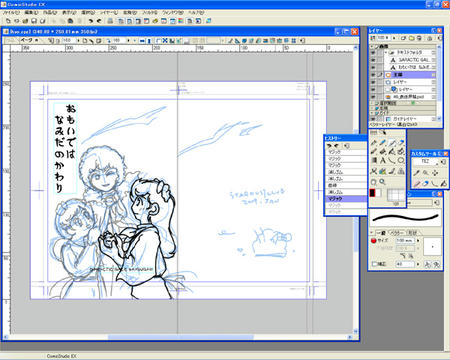
Task: Enable the 補正 correction checkbox
Action: [x=374, y=264]
